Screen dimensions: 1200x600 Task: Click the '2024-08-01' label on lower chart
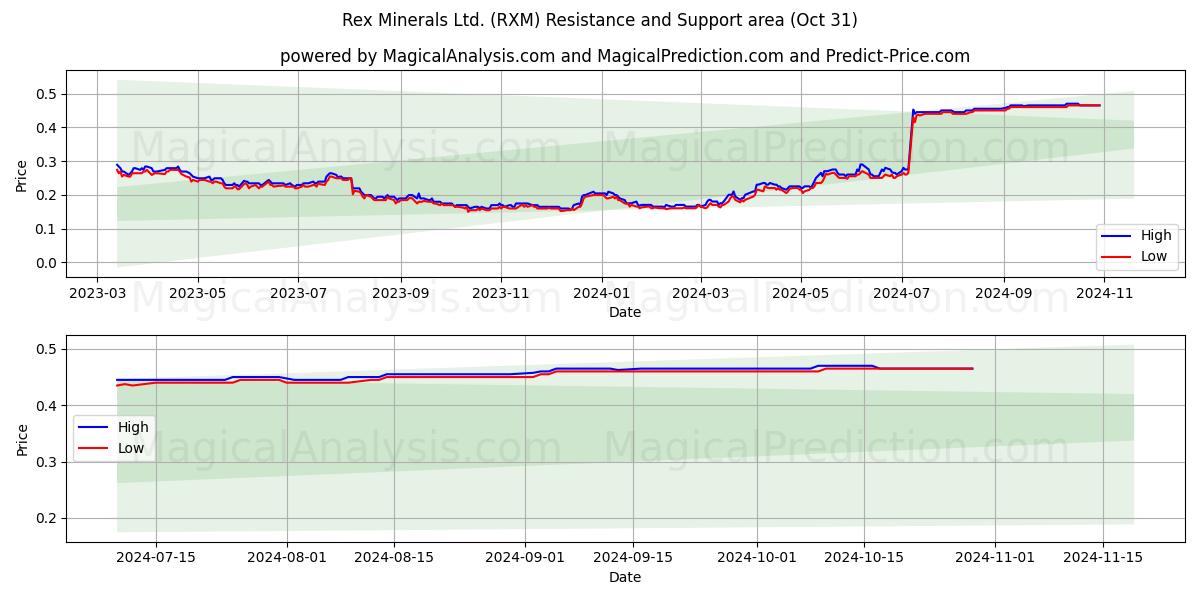tap(287, 559)
